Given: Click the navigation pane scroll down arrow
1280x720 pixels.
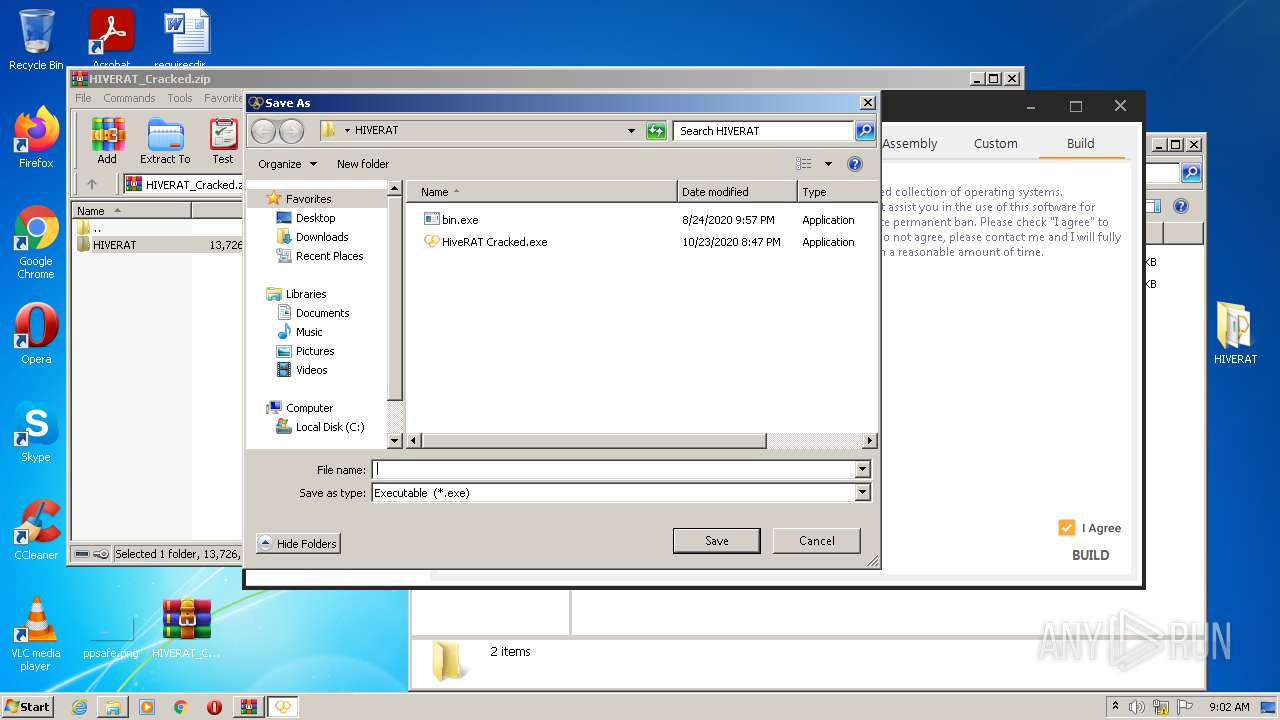Looking at the screenshot, I should click(x=394, y=441).
